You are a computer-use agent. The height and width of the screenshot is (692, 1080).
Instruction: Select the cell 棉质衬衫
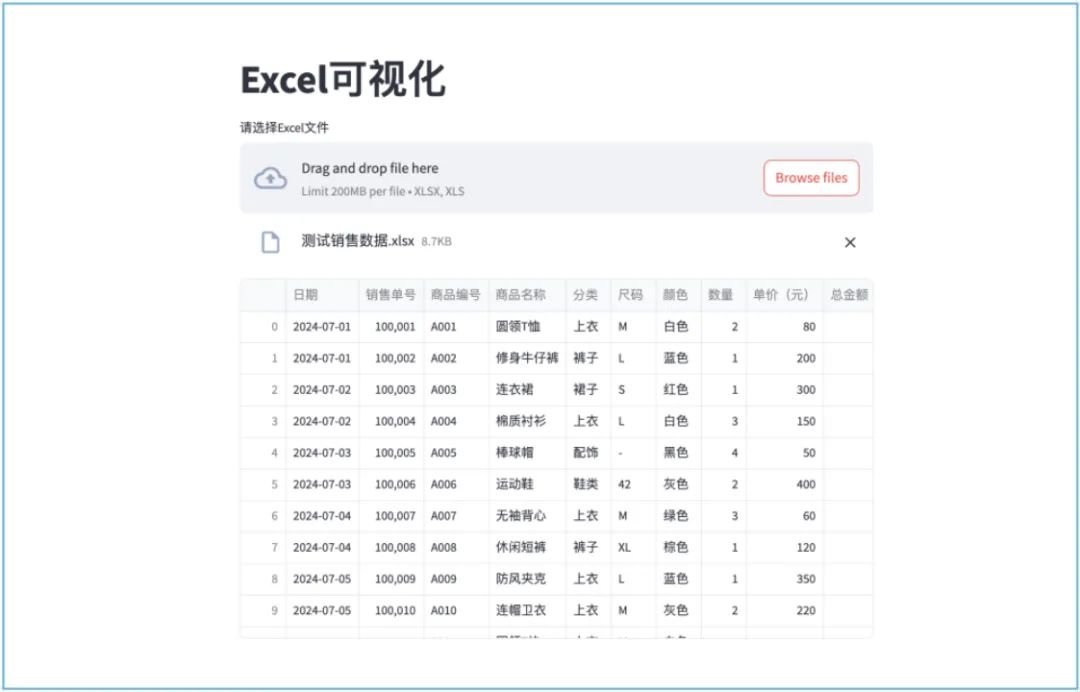click(x=527, y=421)
